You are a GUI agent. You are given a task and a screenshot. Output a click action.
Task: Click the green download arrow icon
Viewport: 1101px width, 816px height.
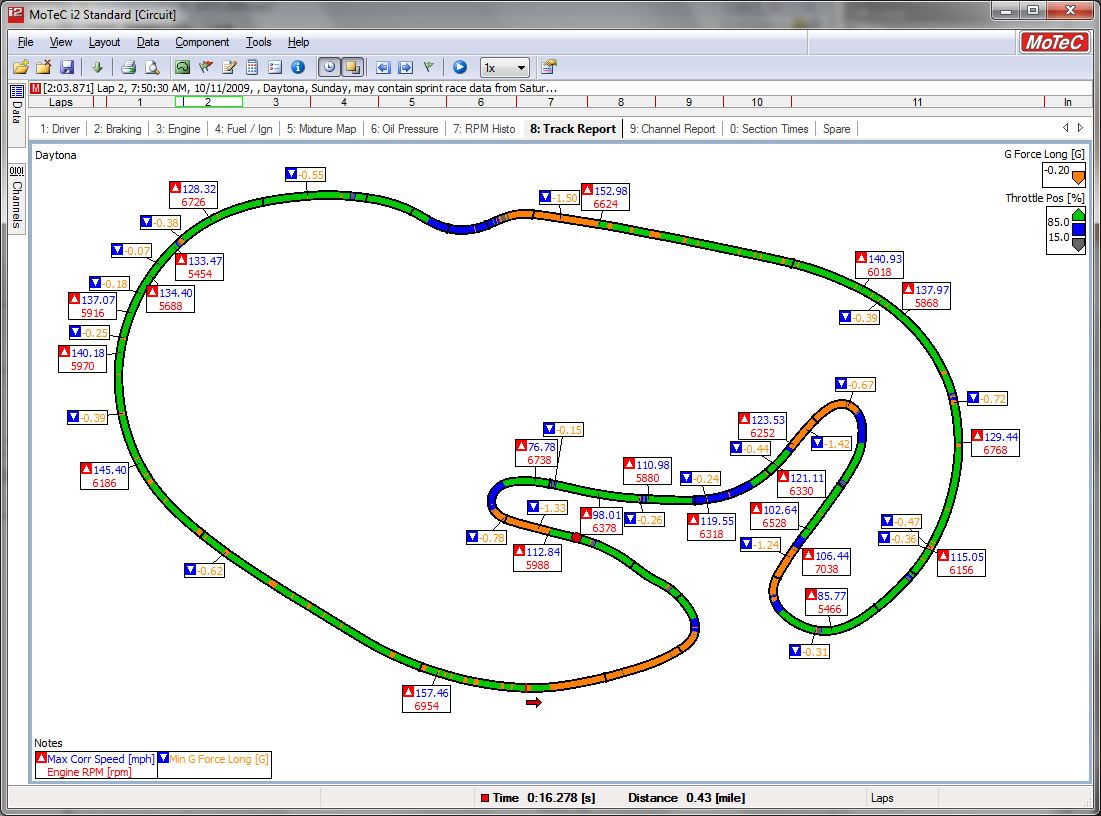click(98, 67)
